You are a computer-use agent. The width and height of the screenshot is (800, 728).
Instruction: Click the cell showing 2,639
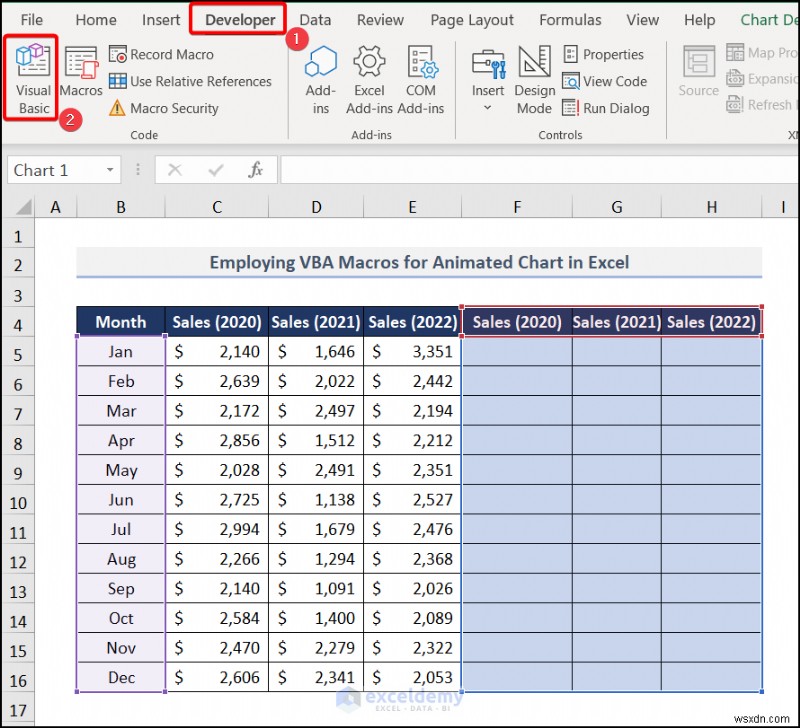pyautogui.click(x=217, y=381)
